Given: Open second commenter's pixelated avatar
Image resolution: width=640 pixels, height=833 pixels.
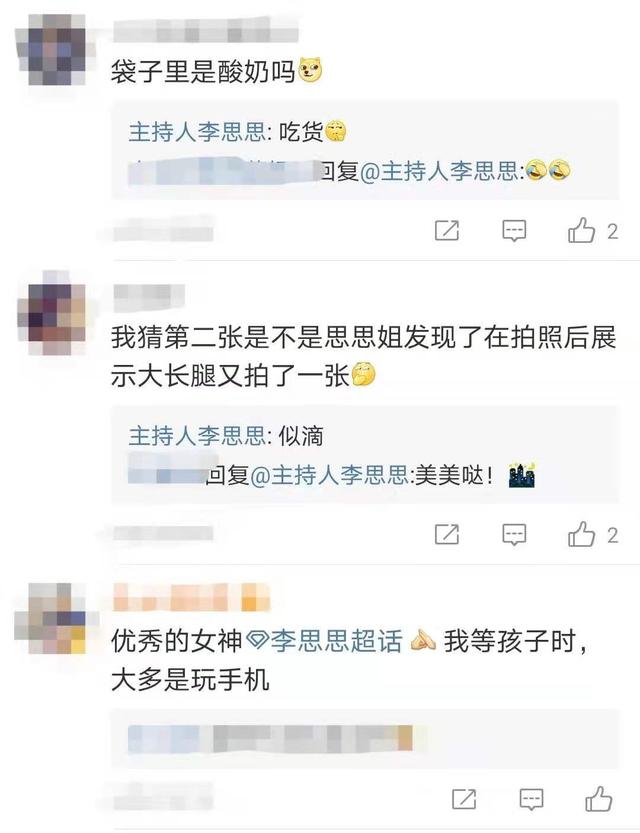Looking at the screenshot, I should [x=52, y=312].
